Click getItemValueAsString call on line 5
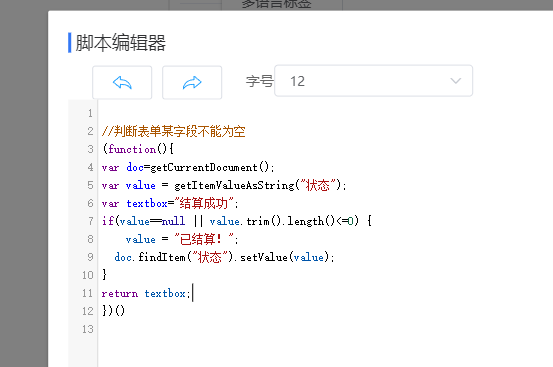The image size is (553, 367). 260,185
